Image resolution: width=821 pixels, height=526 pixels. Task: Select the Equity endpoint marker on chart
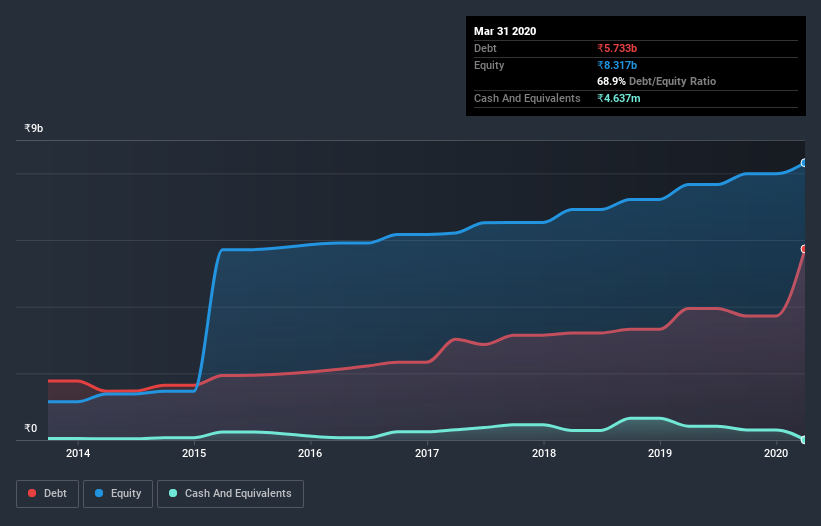[x=804, y=163]
